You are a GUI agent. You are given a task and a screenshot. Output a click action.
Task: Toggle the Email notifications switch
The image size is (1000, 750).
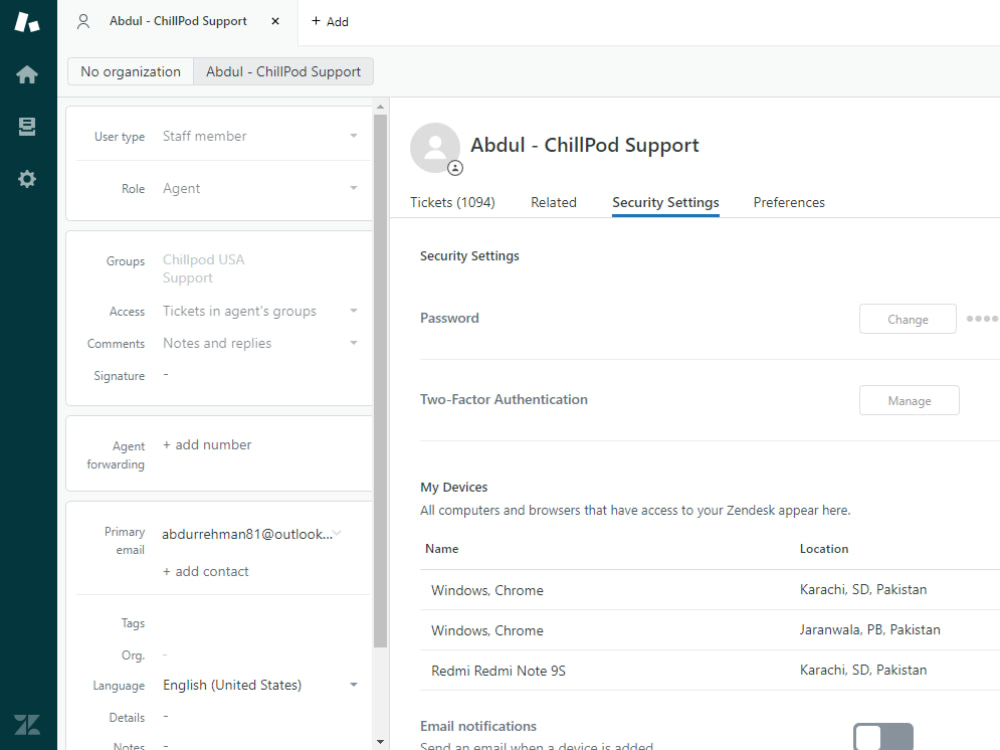[x=883, y=737]
